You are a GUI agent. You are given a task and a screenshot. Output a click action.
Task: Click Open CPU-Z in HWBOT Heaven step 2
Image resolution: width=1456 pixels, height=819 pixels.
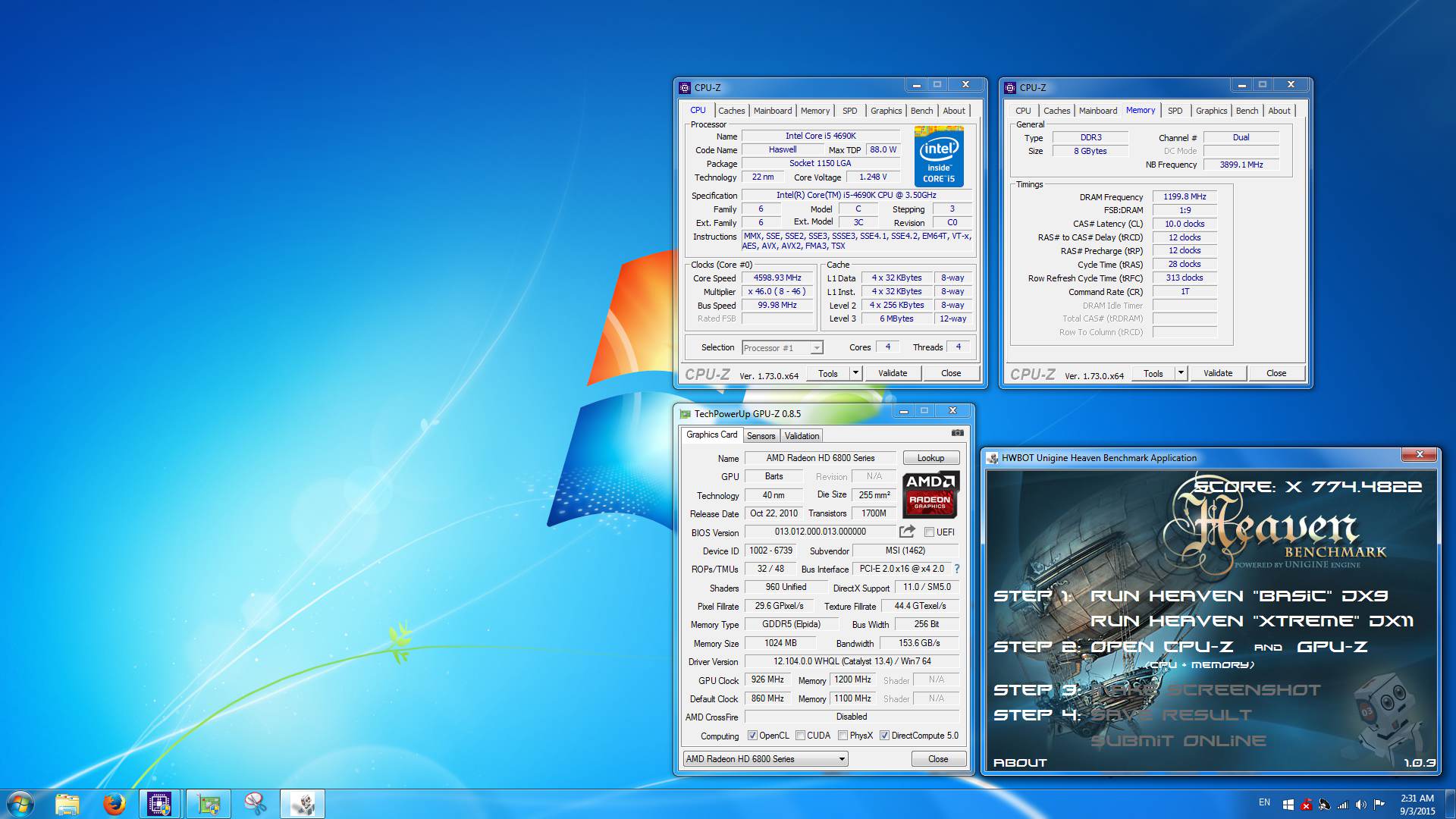[1162, 647]
